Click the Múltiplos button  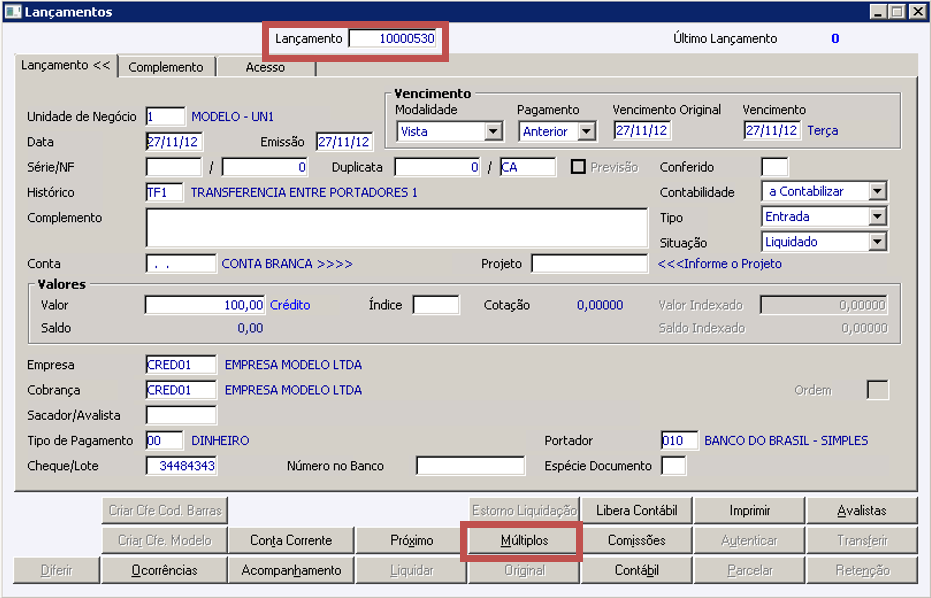(524, 540)
